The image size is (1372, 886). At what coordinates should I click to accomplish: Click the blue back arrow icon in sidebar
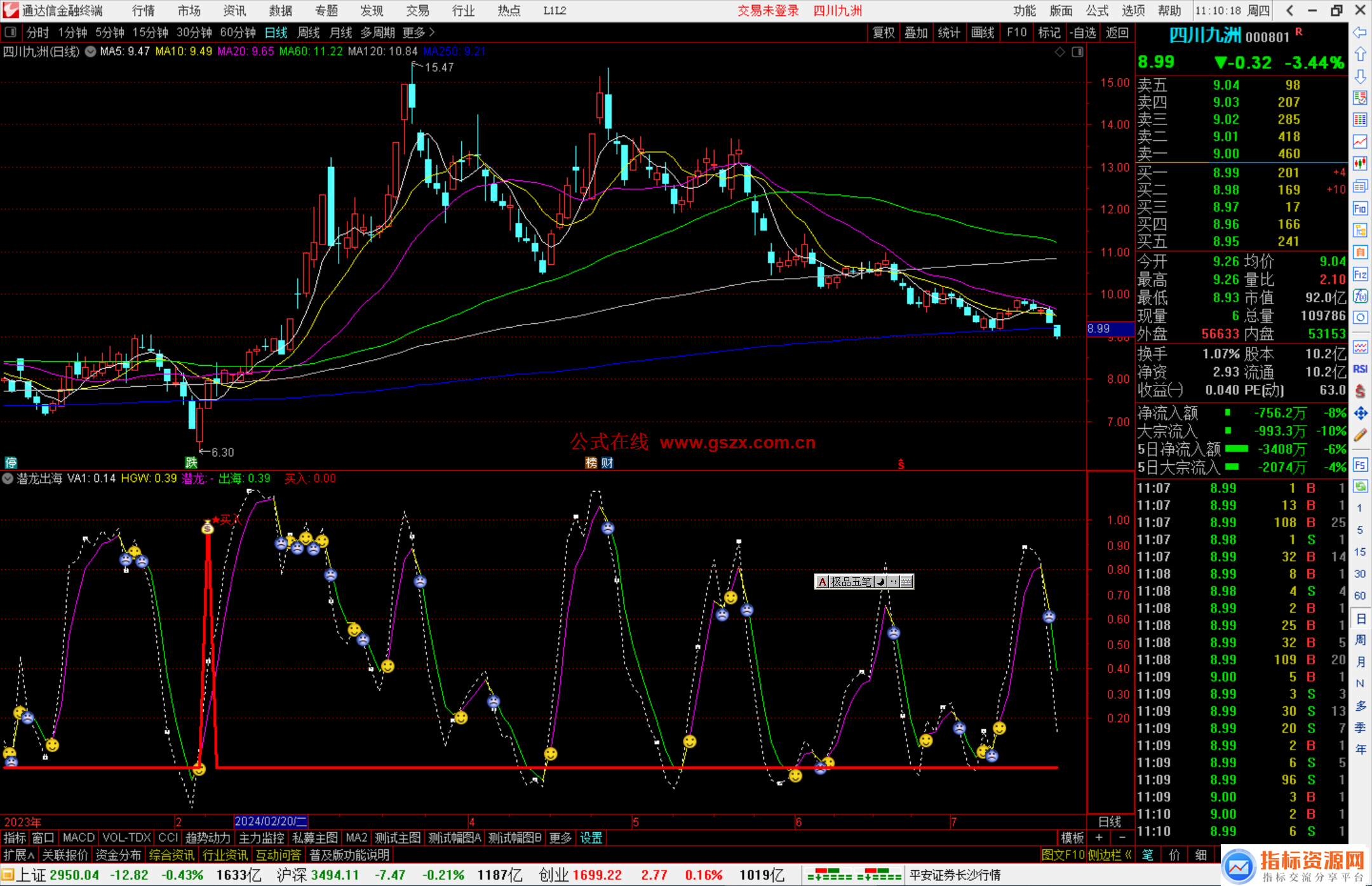[x=1360, y=32]
